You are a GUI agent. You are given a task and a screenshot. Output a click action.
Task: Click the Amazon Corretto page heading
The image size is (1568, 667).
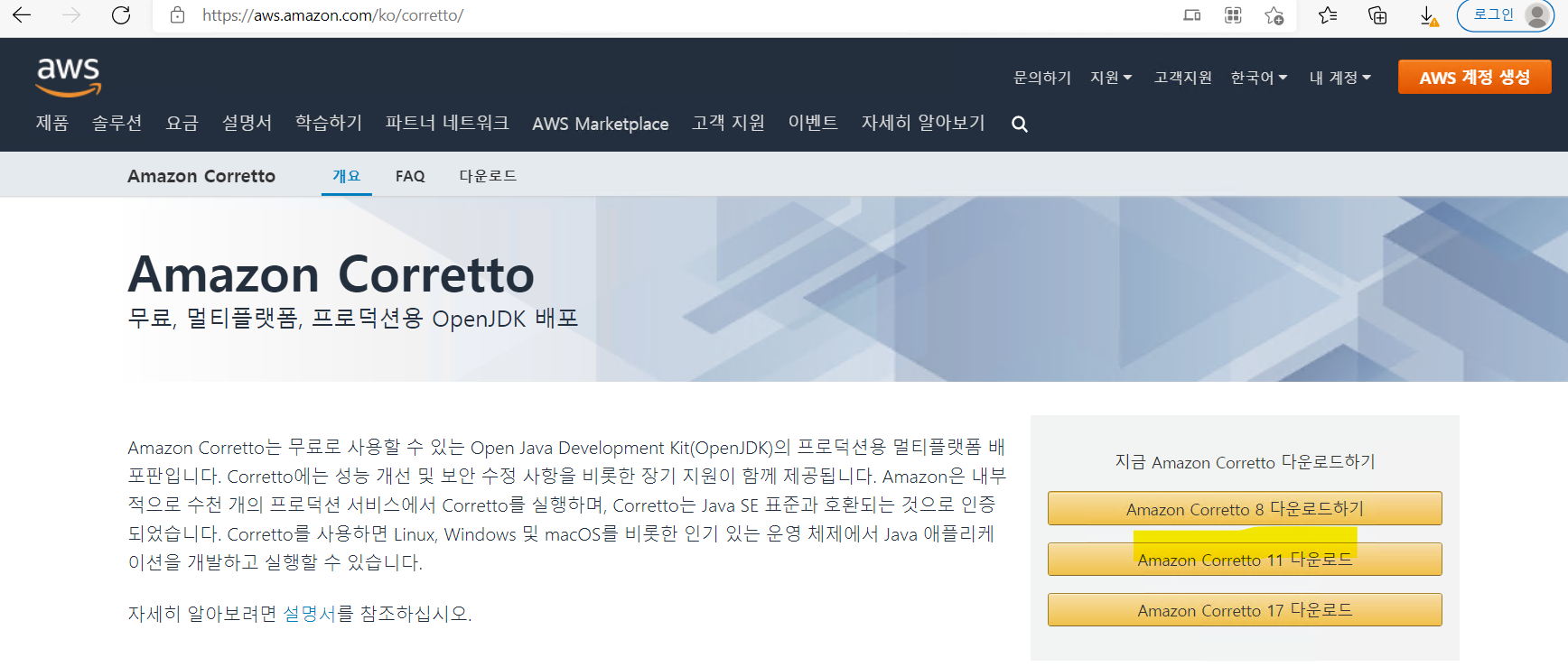331,274
